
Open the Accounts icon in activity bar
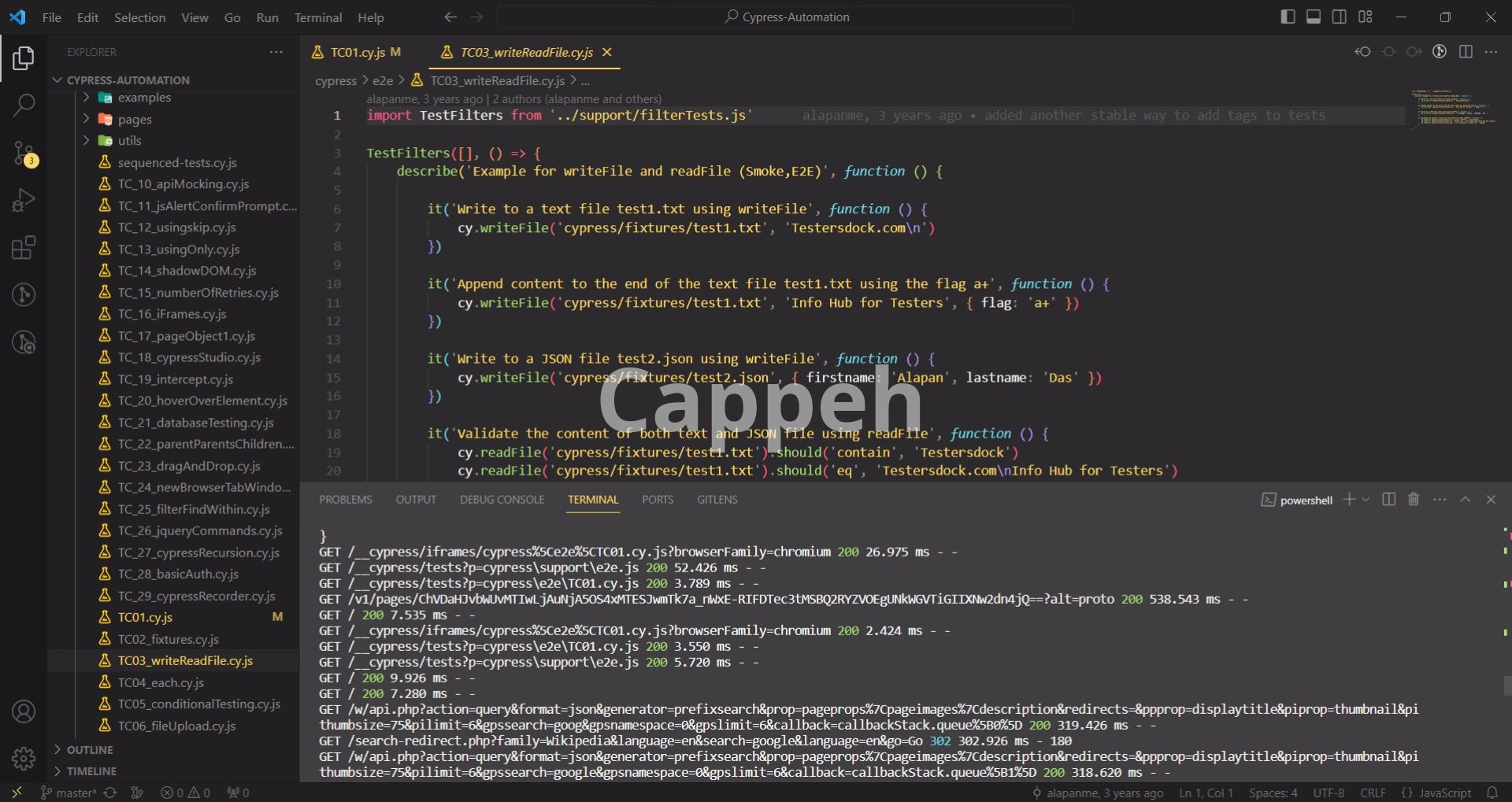click(24, 711)
